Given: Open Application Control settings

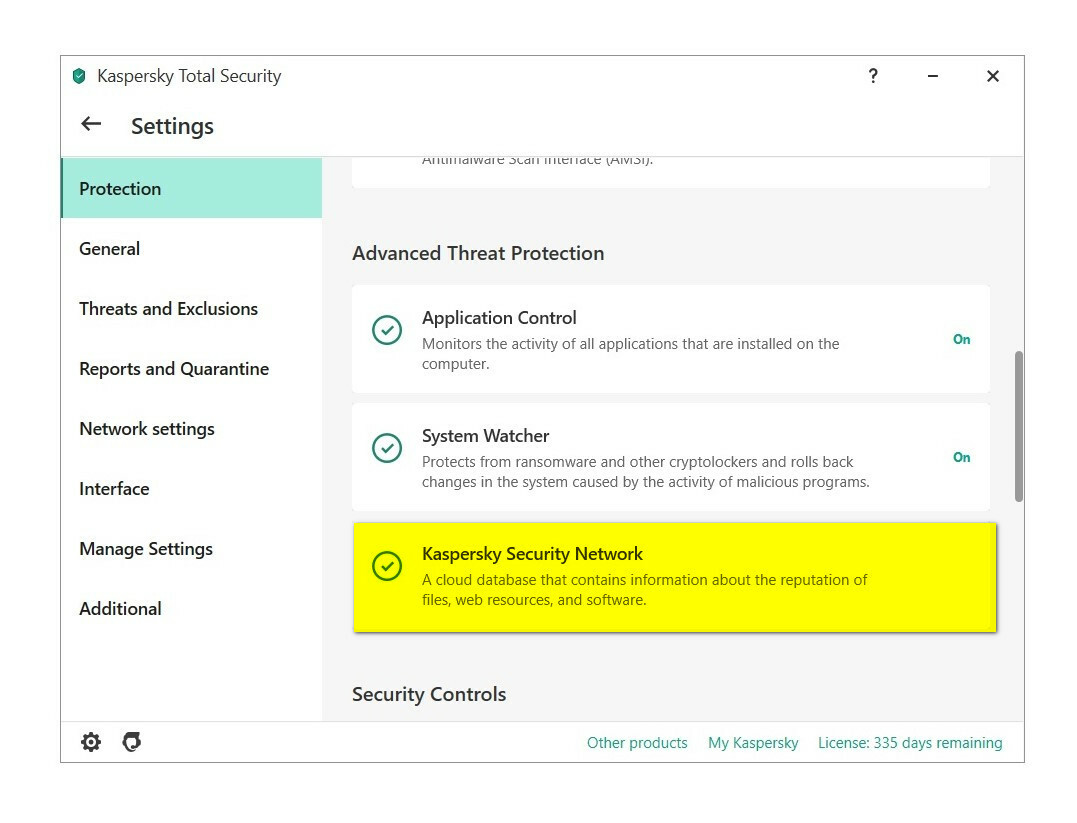Looking at the screenshot, I should (671, 339).
